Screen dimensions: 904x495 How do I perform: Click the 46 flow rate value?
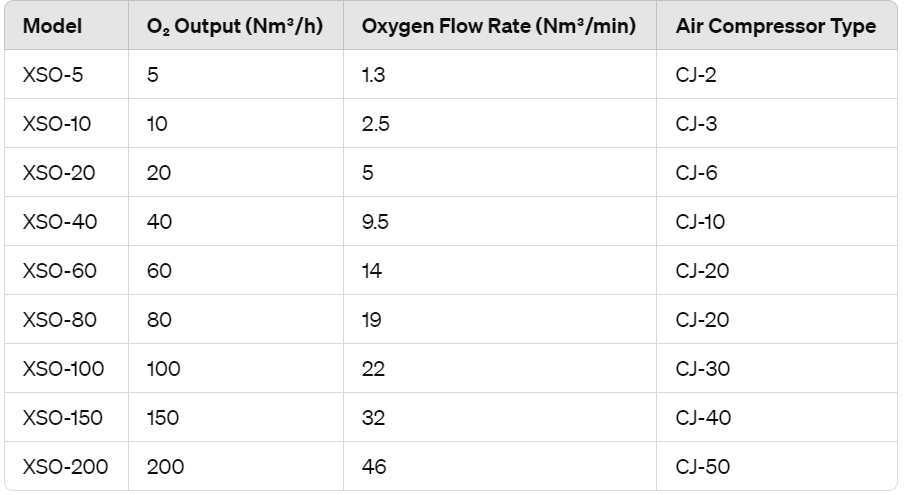[x=374, y=467]
